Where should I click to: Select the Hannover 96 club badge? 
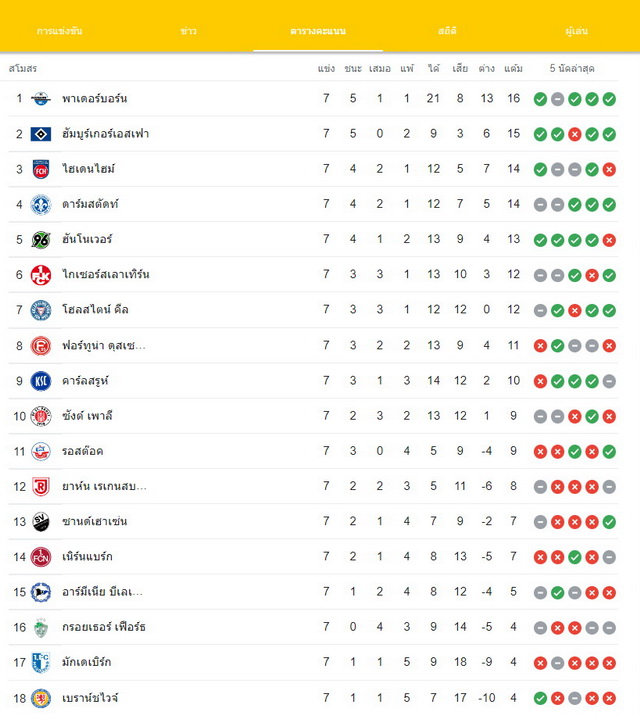41,239
